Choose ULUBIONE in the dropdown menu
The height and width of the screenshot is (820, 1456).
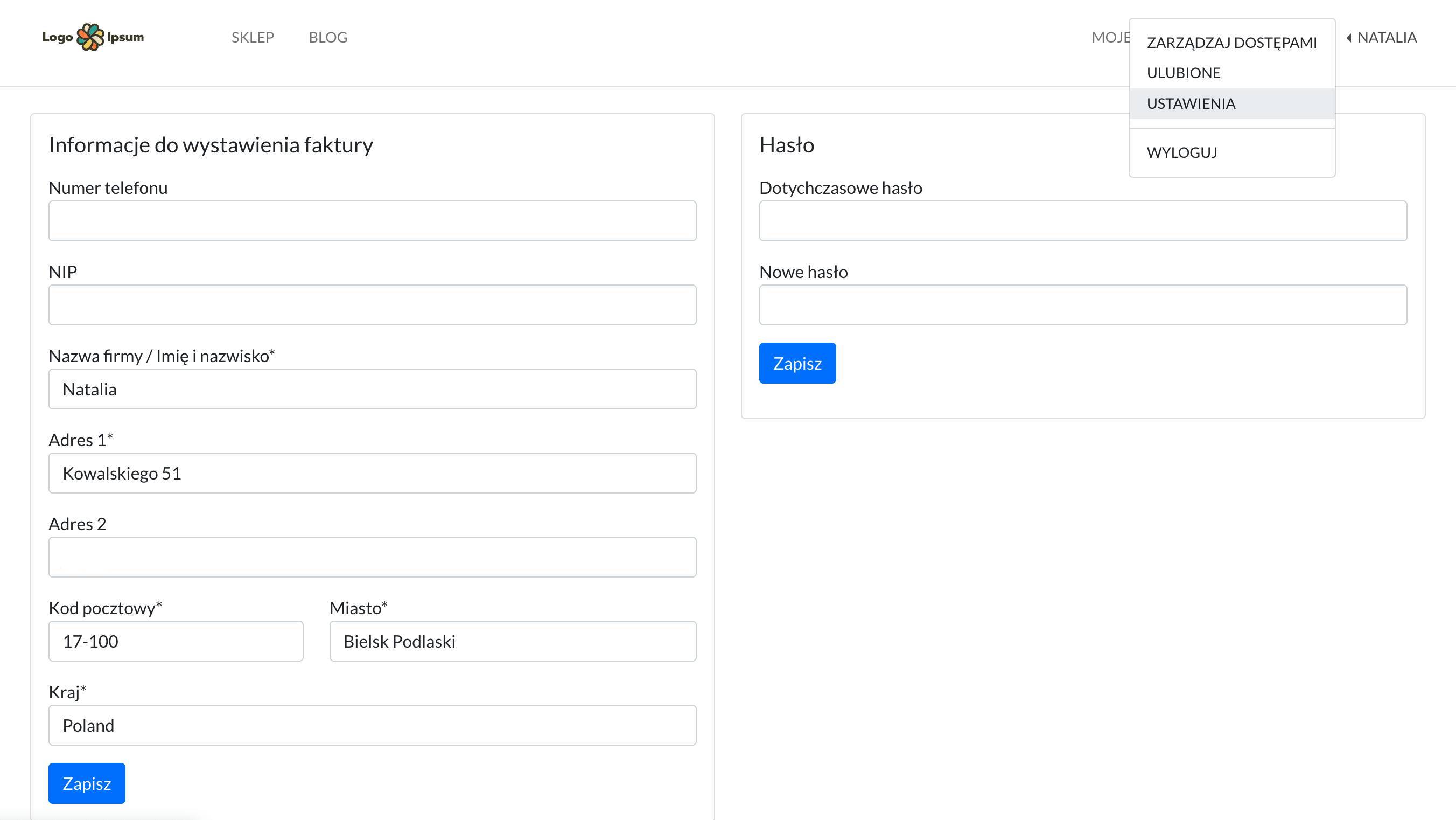click(x=1231, y=73)
